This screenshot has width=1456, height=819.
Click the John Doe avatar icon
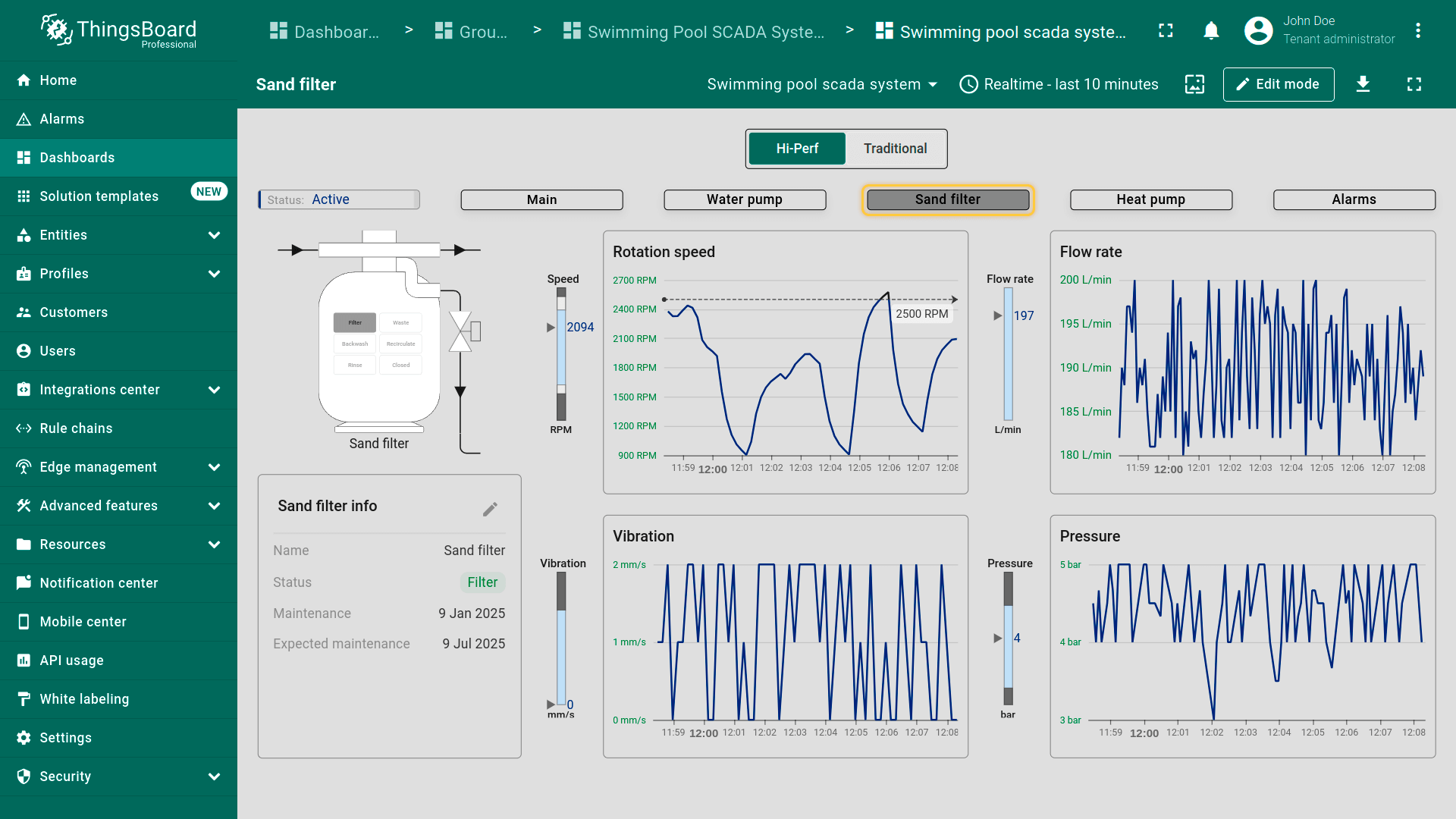(1258, 31)
